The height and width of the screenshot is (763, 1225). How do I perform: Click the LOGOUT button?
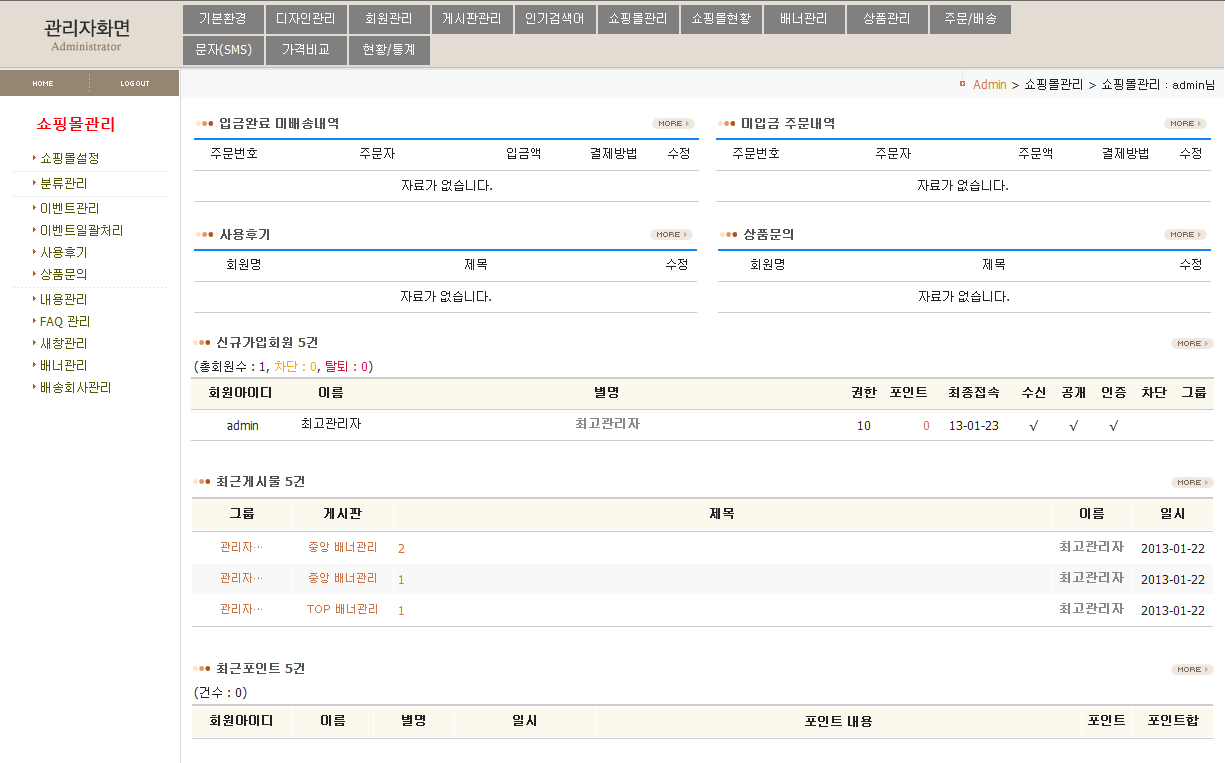point(135,84)
